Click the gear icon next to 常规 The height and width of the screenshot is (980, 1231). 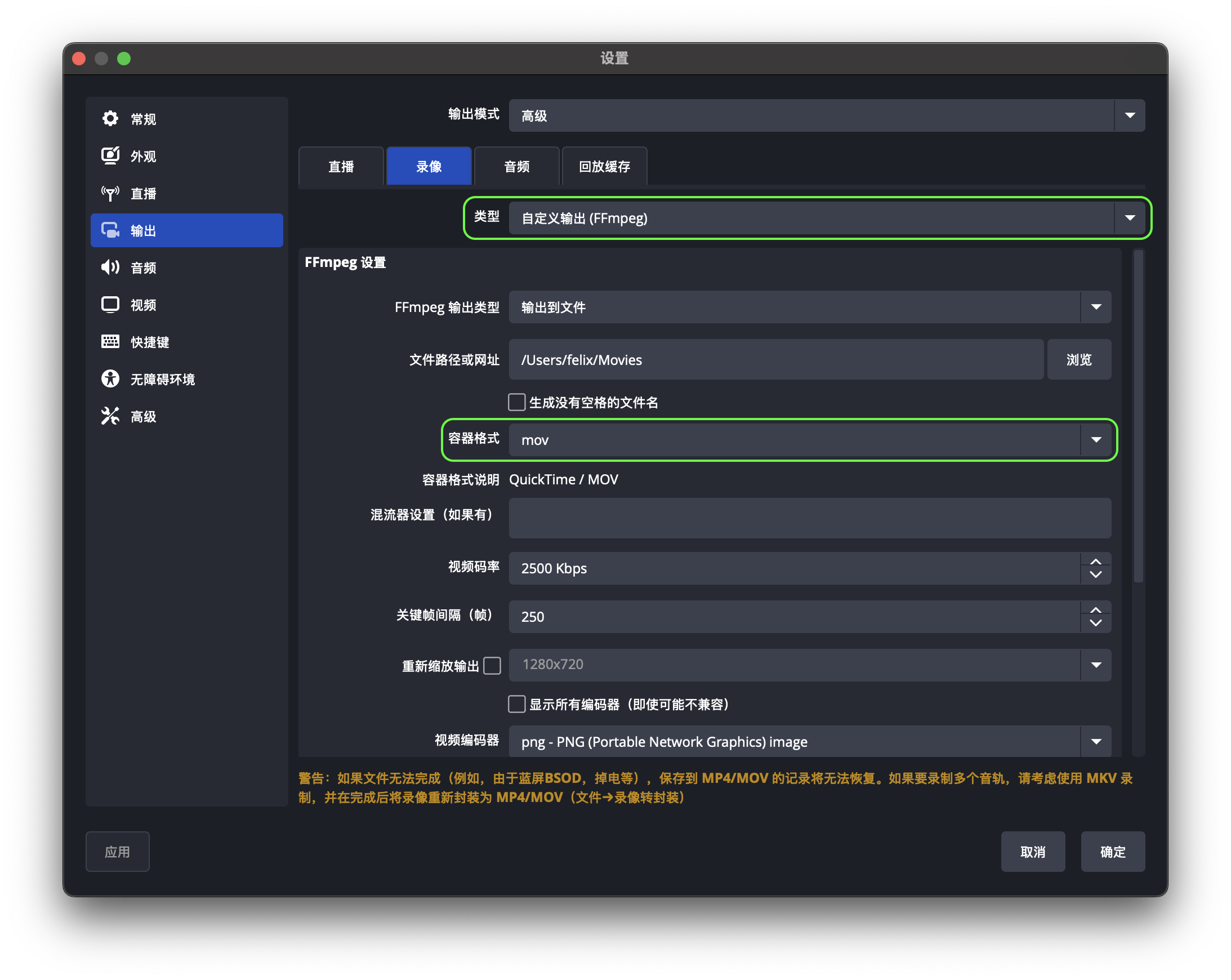[x=110, y=119]
